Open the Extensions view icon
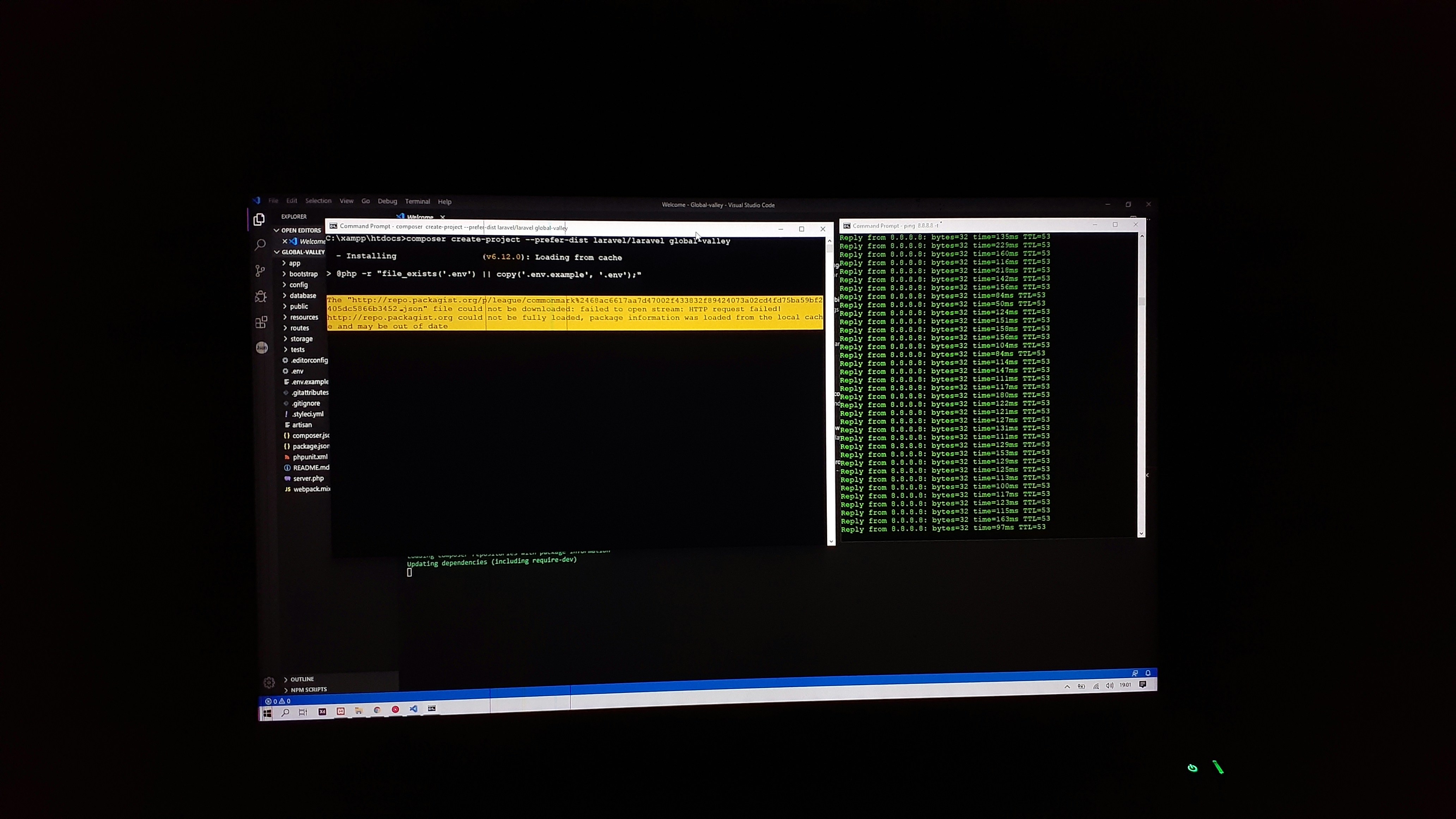1456x819 pixels. [x=261, y=322]
